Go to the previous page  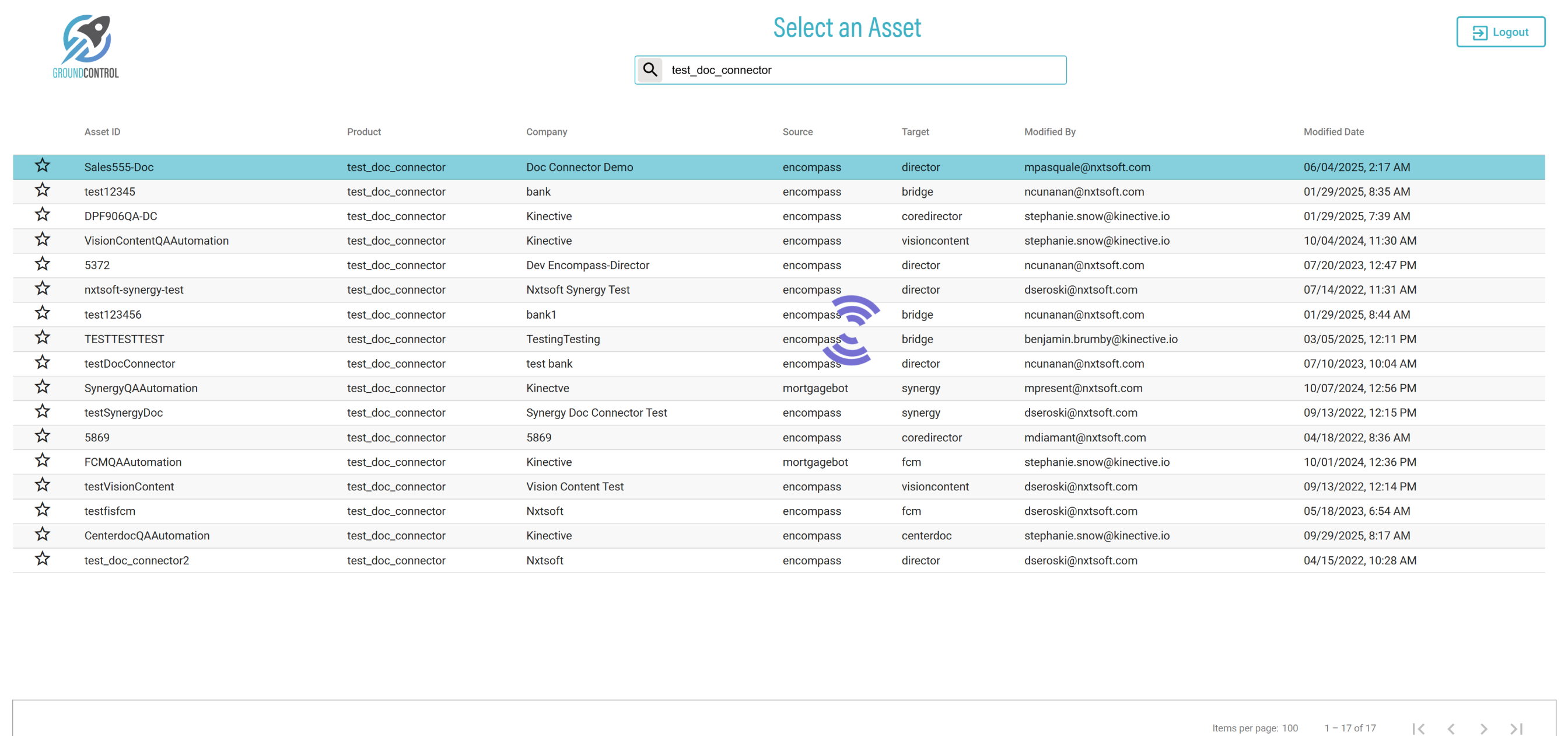click(x=1451, y=728)
